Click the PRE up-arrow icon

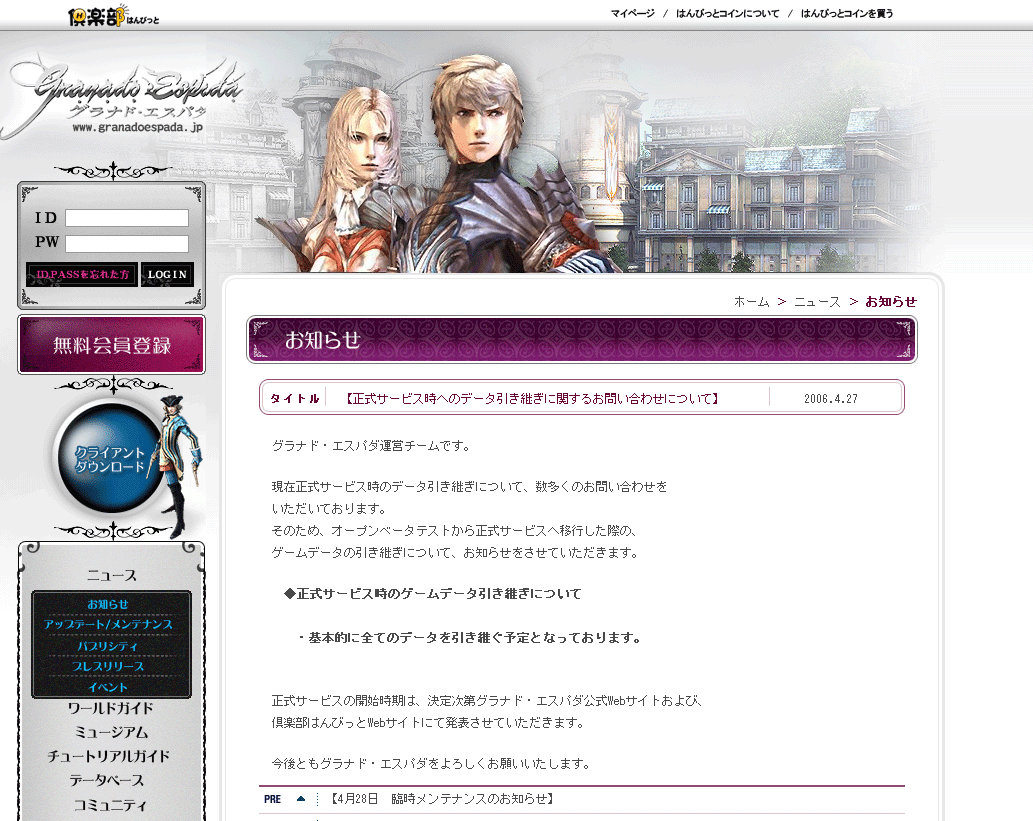301,799
